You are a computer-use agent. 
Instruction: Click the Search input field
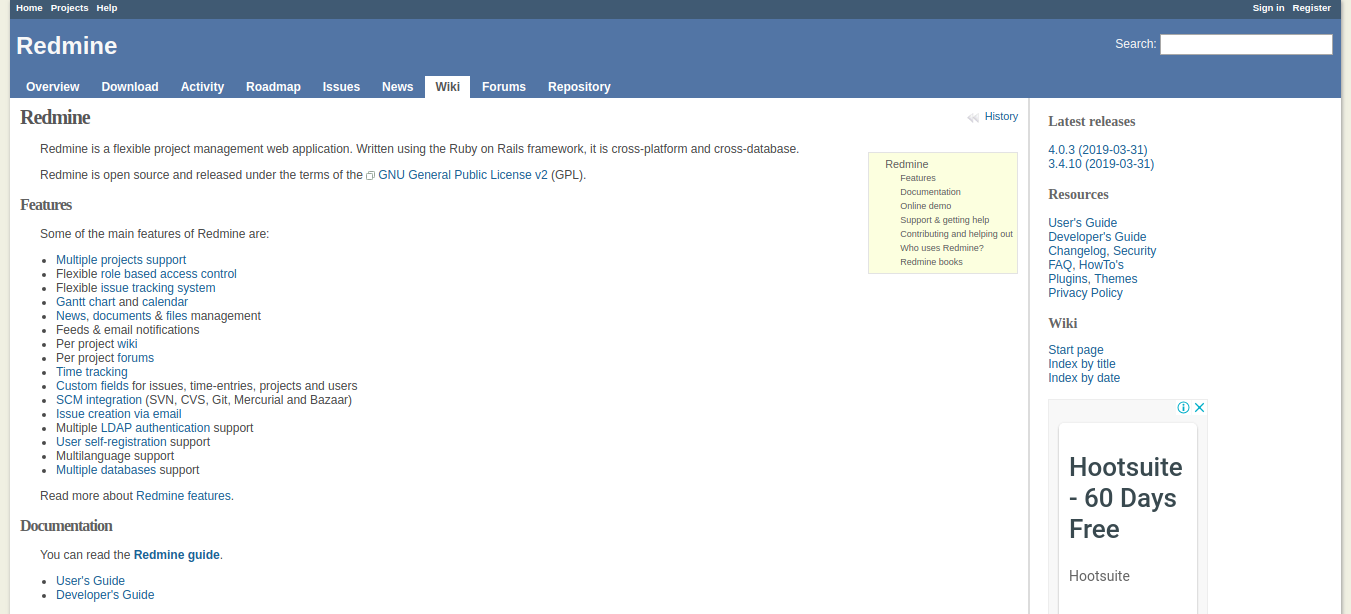pos(1245,44)
